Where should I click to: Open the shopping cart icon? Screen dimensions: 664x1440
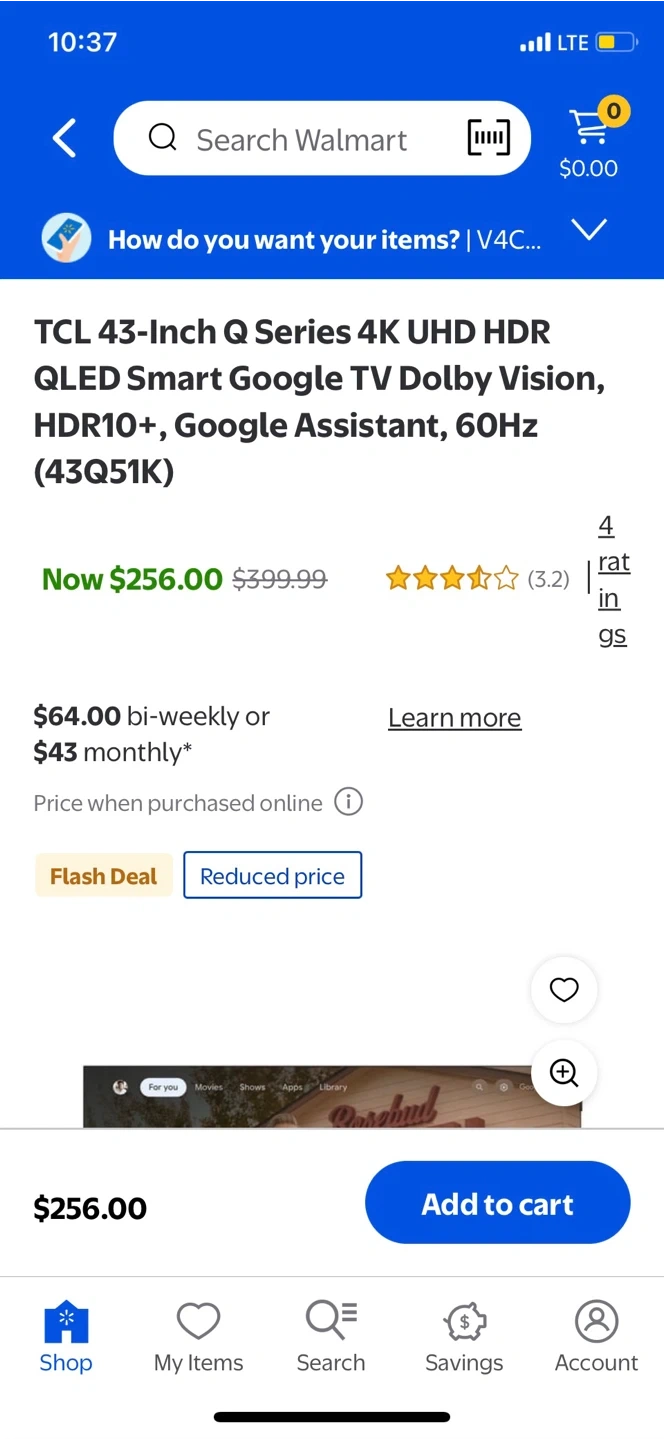(588, 128)
